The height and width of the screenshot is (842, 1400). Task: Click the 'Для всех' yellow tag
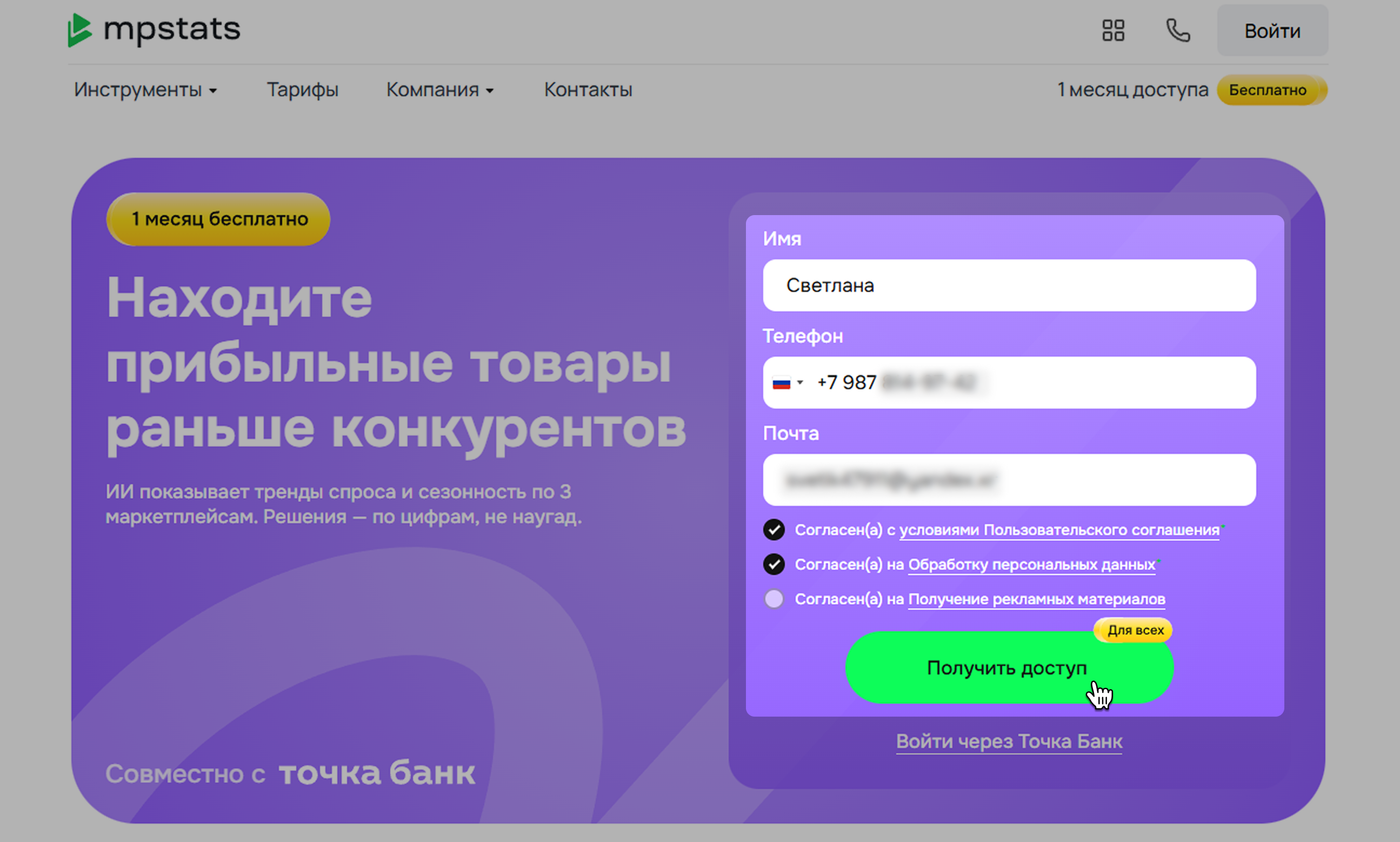(1135, 630)
